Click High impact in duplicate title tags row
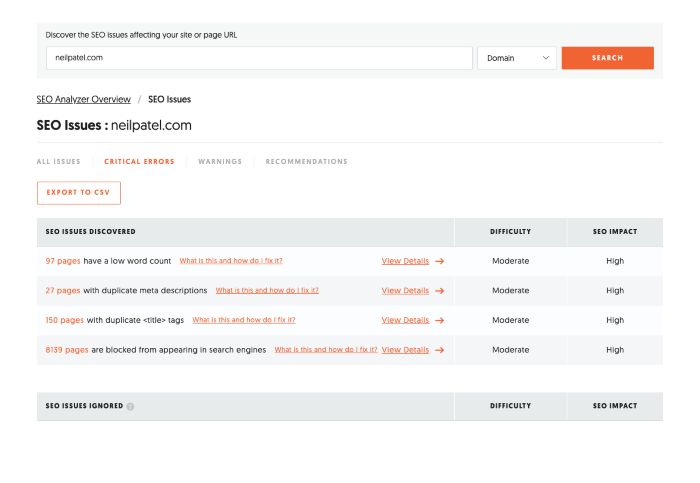Screen dimensions: 700x483 615,321
